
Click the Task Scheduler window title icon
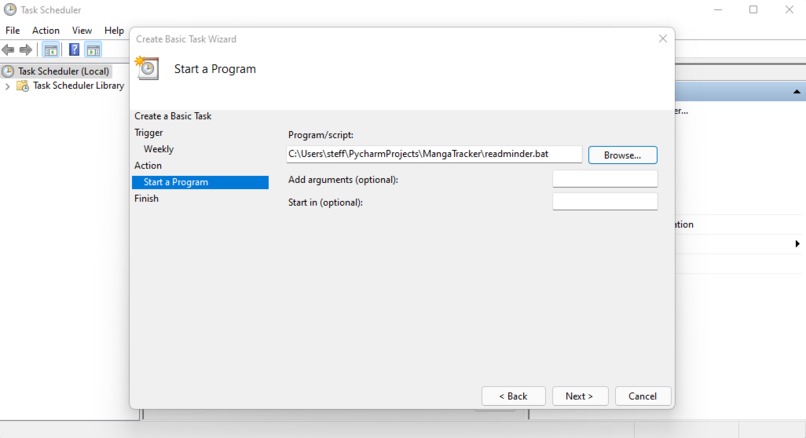point(10,10)
